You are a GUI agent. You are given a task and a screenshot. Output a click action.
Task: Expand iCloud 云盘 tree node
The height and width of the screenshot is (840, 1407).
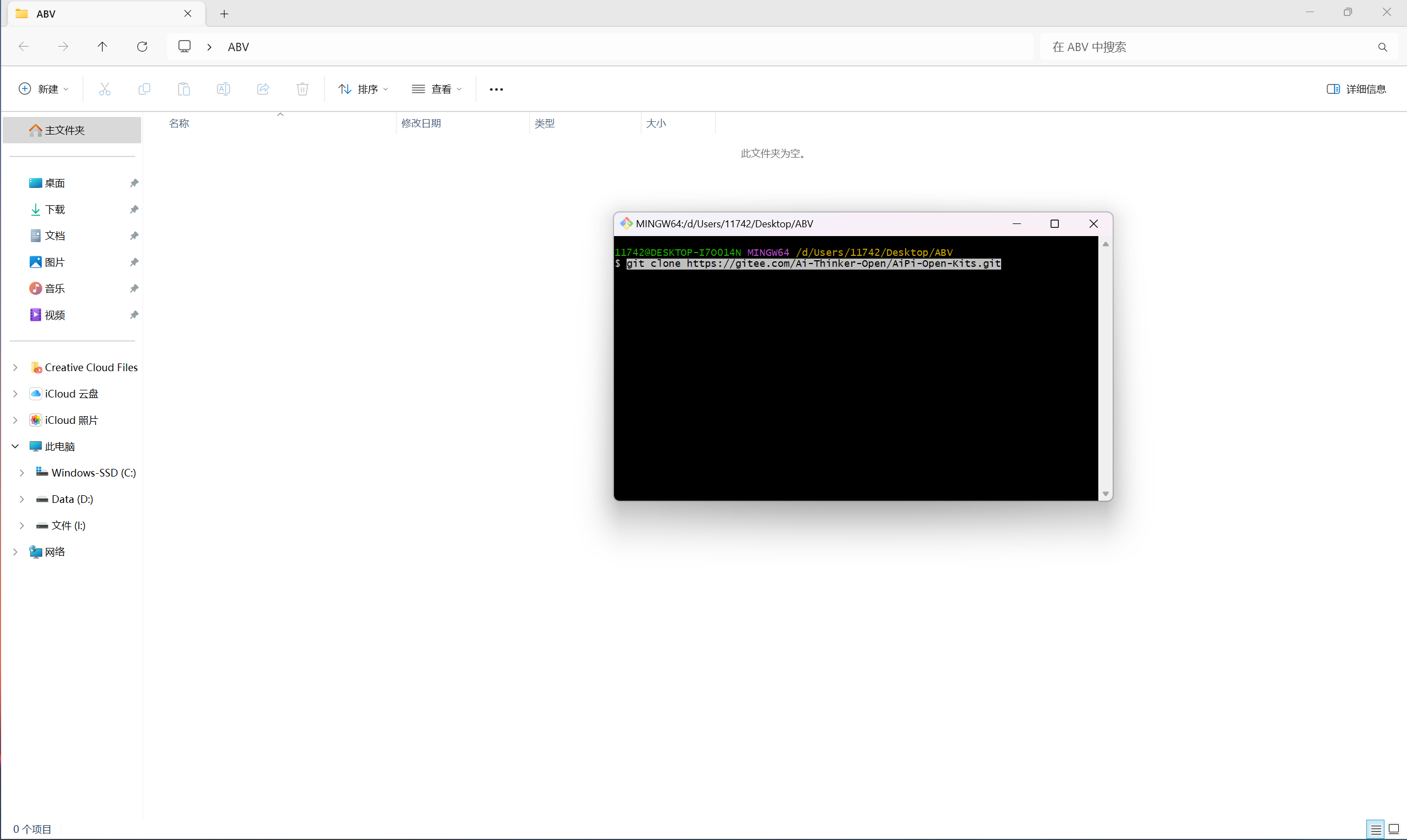(15, 394)
